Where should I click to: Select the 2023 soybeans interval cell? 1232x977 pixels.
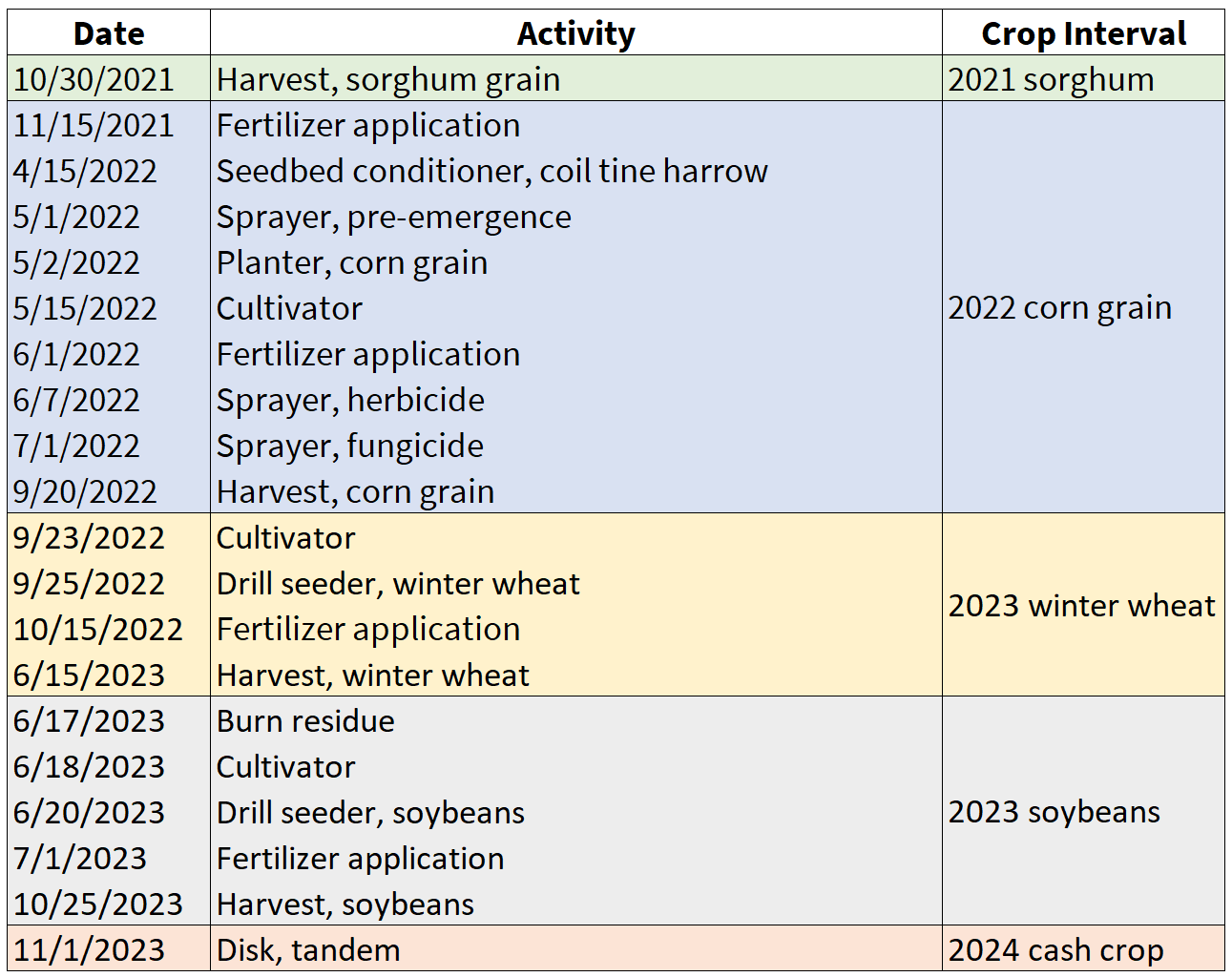tap(1054, 811)
